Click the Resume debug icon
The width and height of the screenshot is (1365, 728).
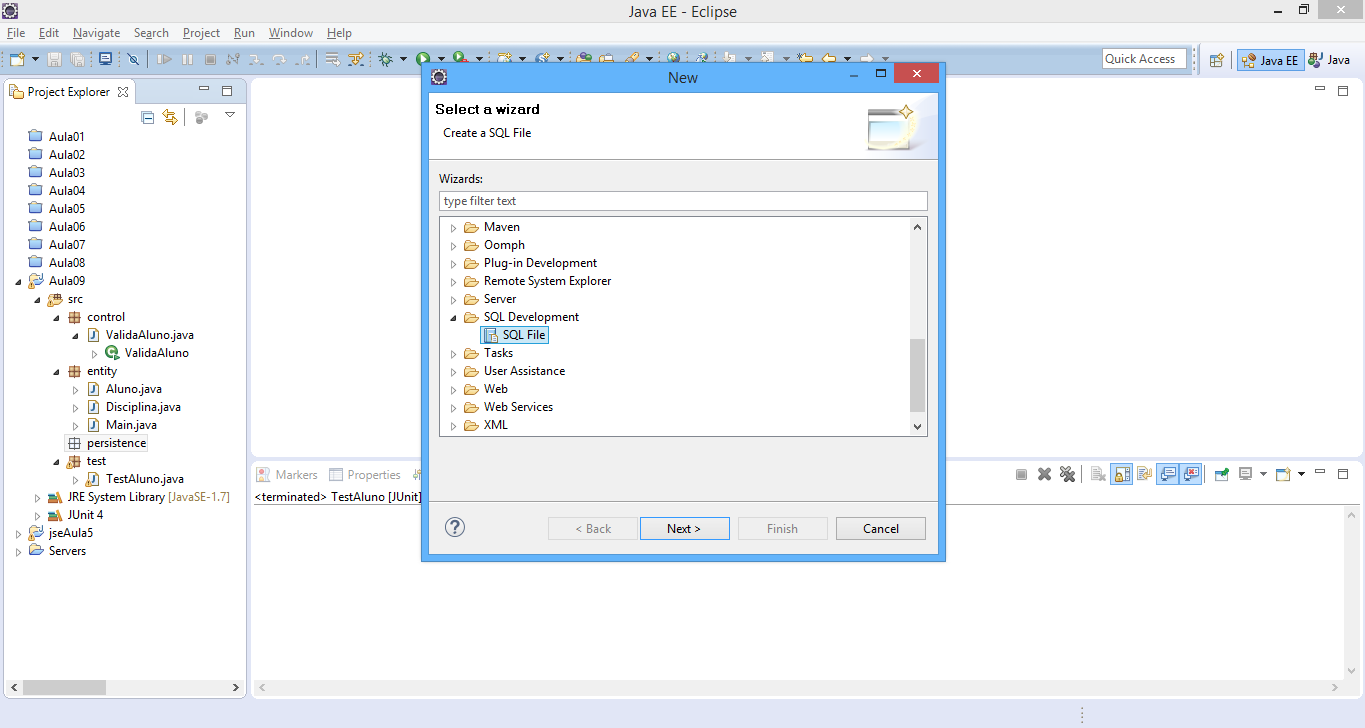click(x=164, y=60)
